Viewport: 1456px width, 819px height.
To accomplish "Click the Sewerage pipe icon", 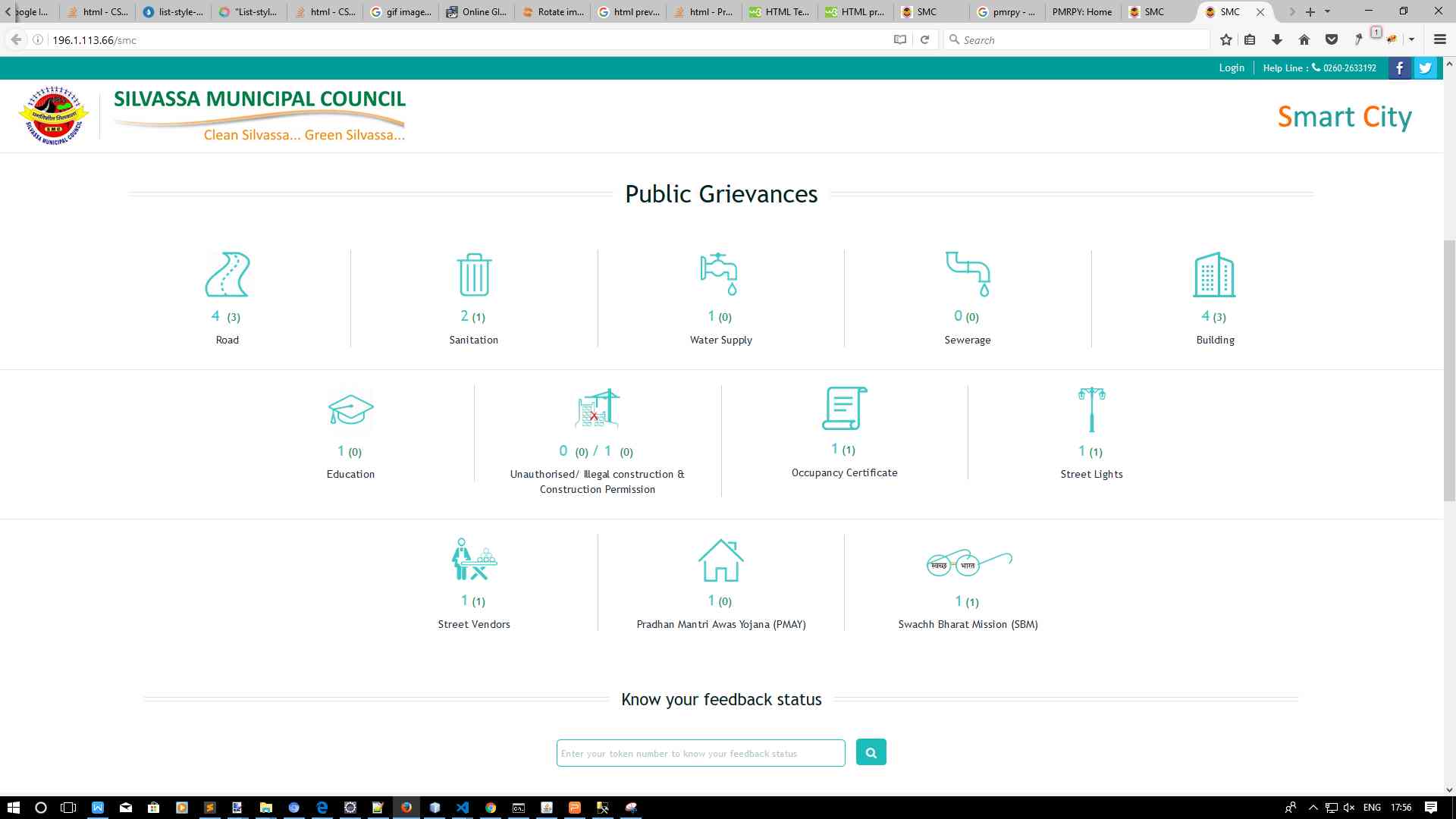I will click(x=968, y=274).
